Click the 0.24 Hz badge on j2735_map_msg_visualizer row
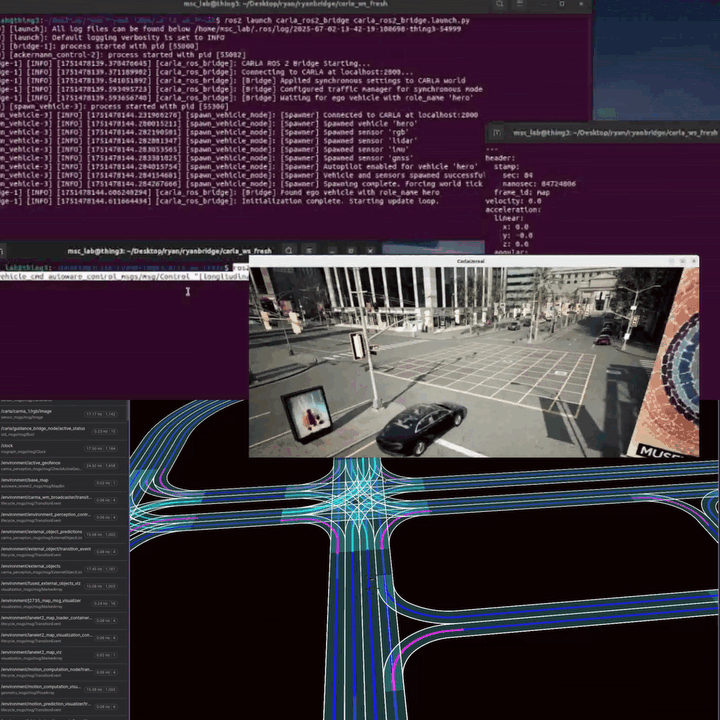Viewport: 720px width, 720px height. pos(105,603)
